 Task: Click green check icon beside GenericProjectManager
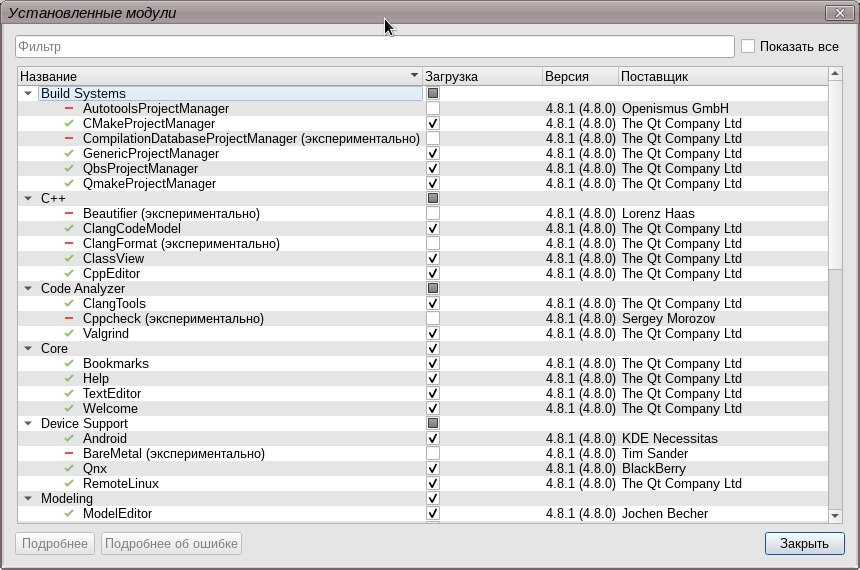69,154
